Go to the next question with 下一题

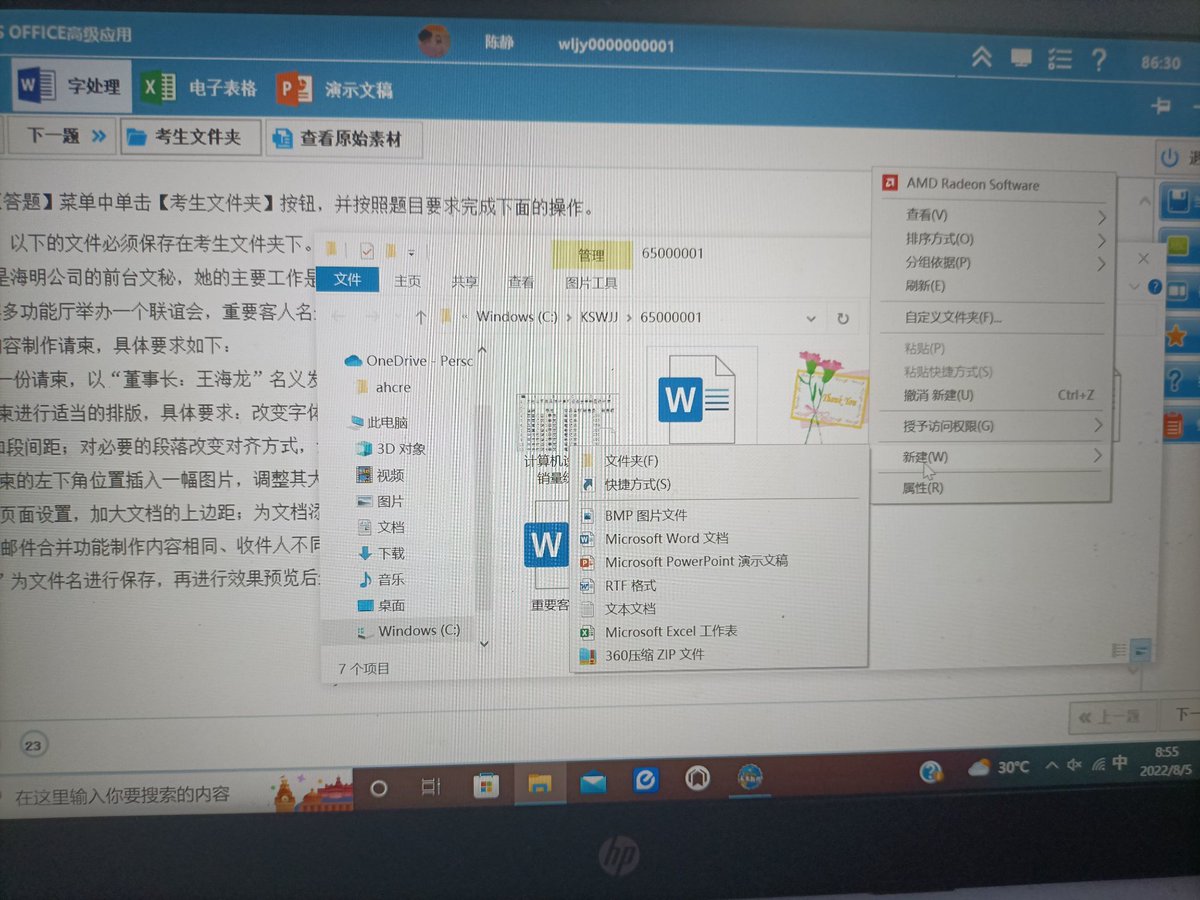60,136
